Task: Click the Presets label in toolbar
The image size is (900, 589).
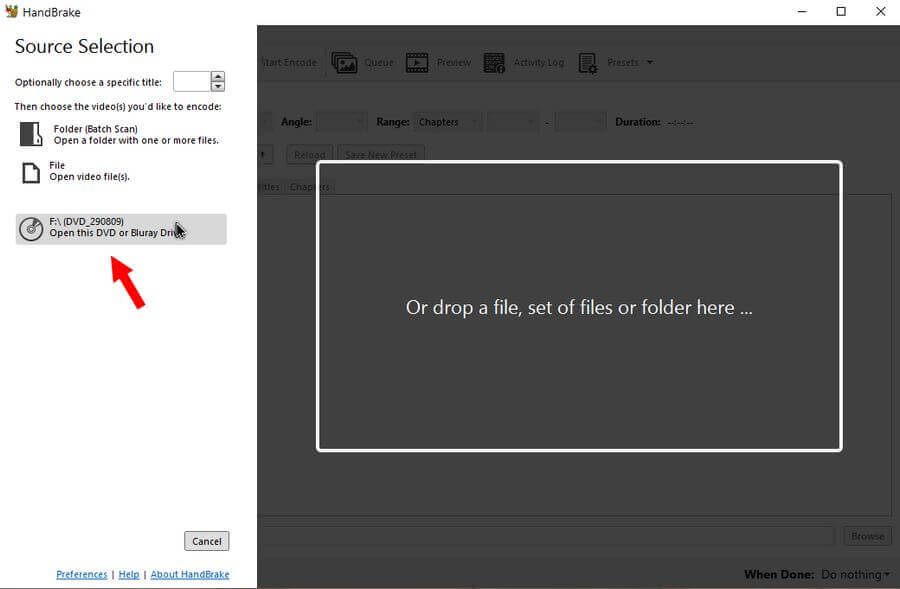Action: click(x=623, y=62)
